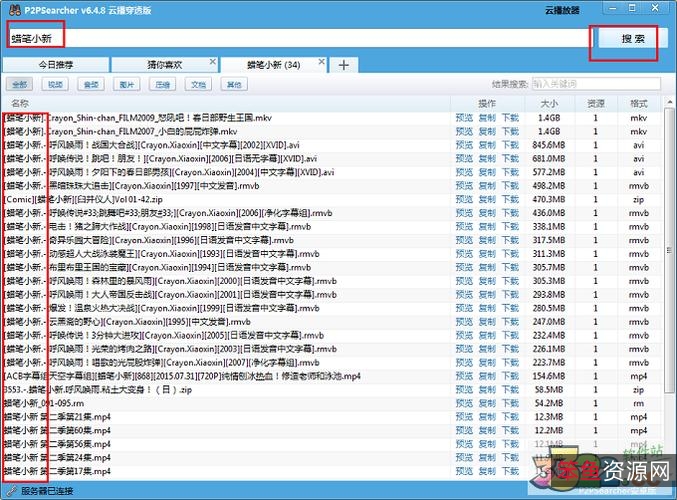The width and height of the screenshot is (677, 500).
Task: Click the P2PSearcher binoculars app icon
Action: click(x=14, y=9)
